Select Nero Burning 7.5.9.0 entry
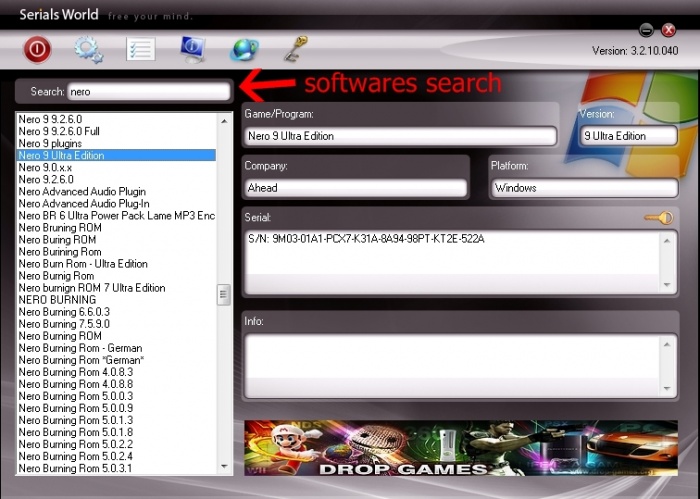 coord(117,324)
